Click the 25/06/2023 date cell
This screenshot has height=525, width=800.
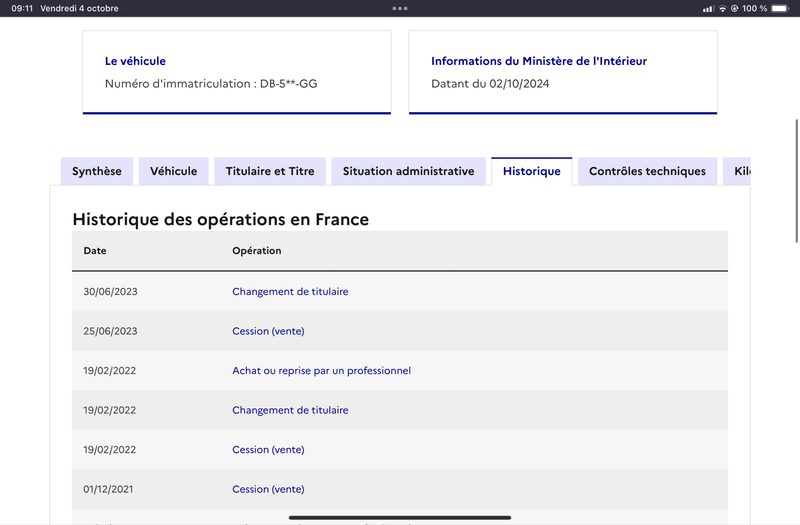pos(110,331)
